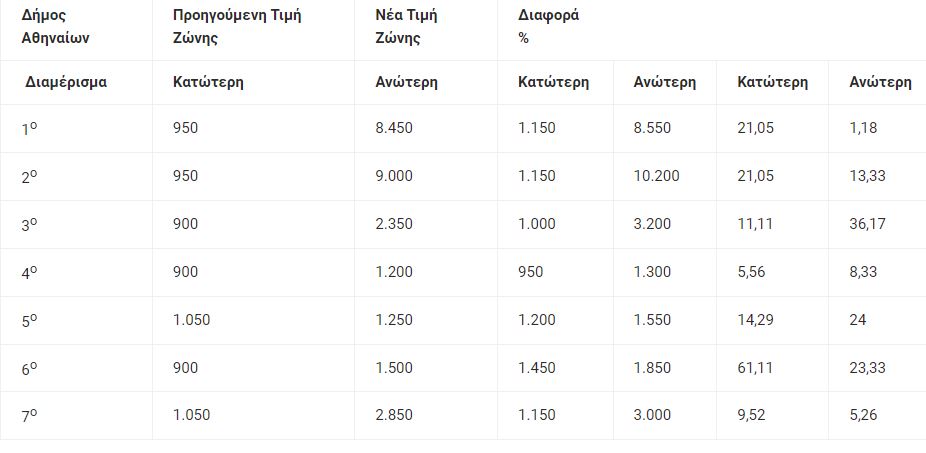Select the 1º district row label
Image resolution: width=926 pixels, height=453 pixels.
(30, 128)
